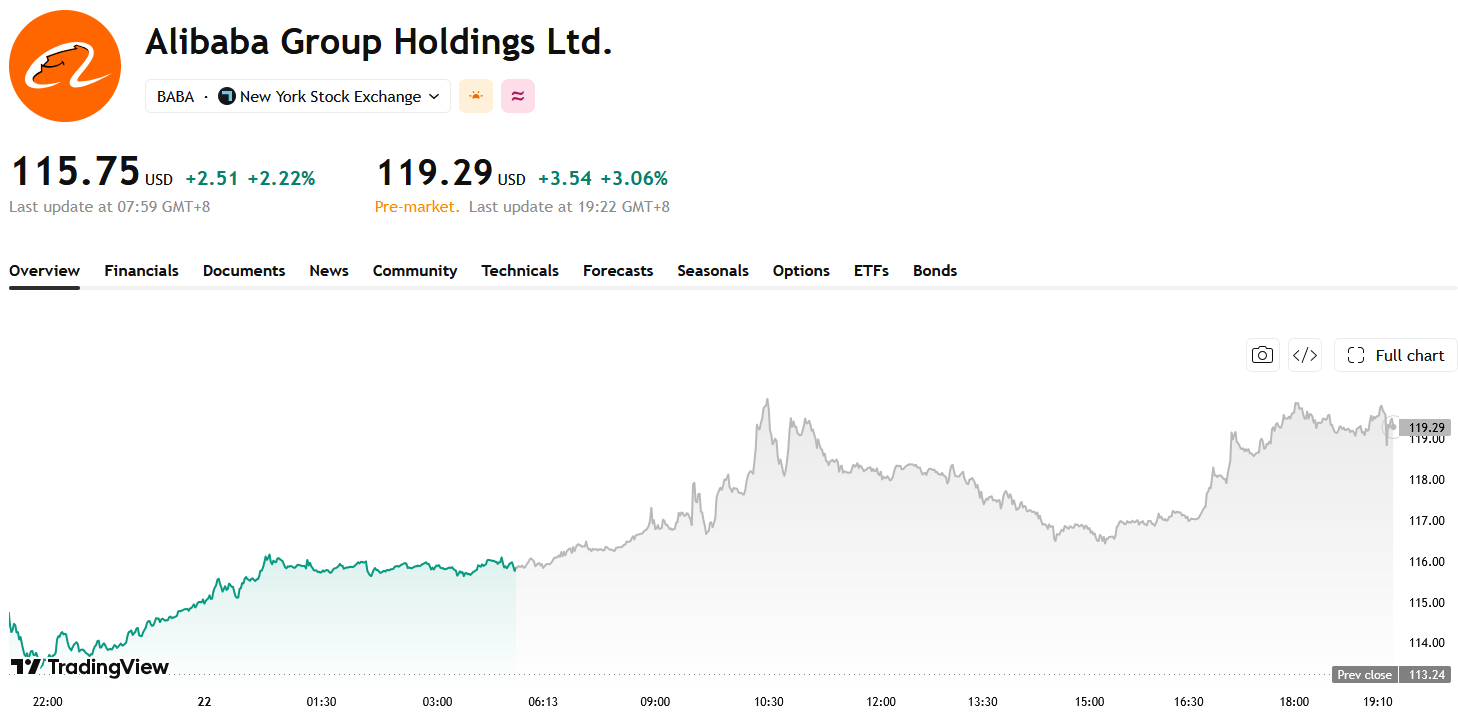Switch to the Bonds tab

click(x=935, y=271)
